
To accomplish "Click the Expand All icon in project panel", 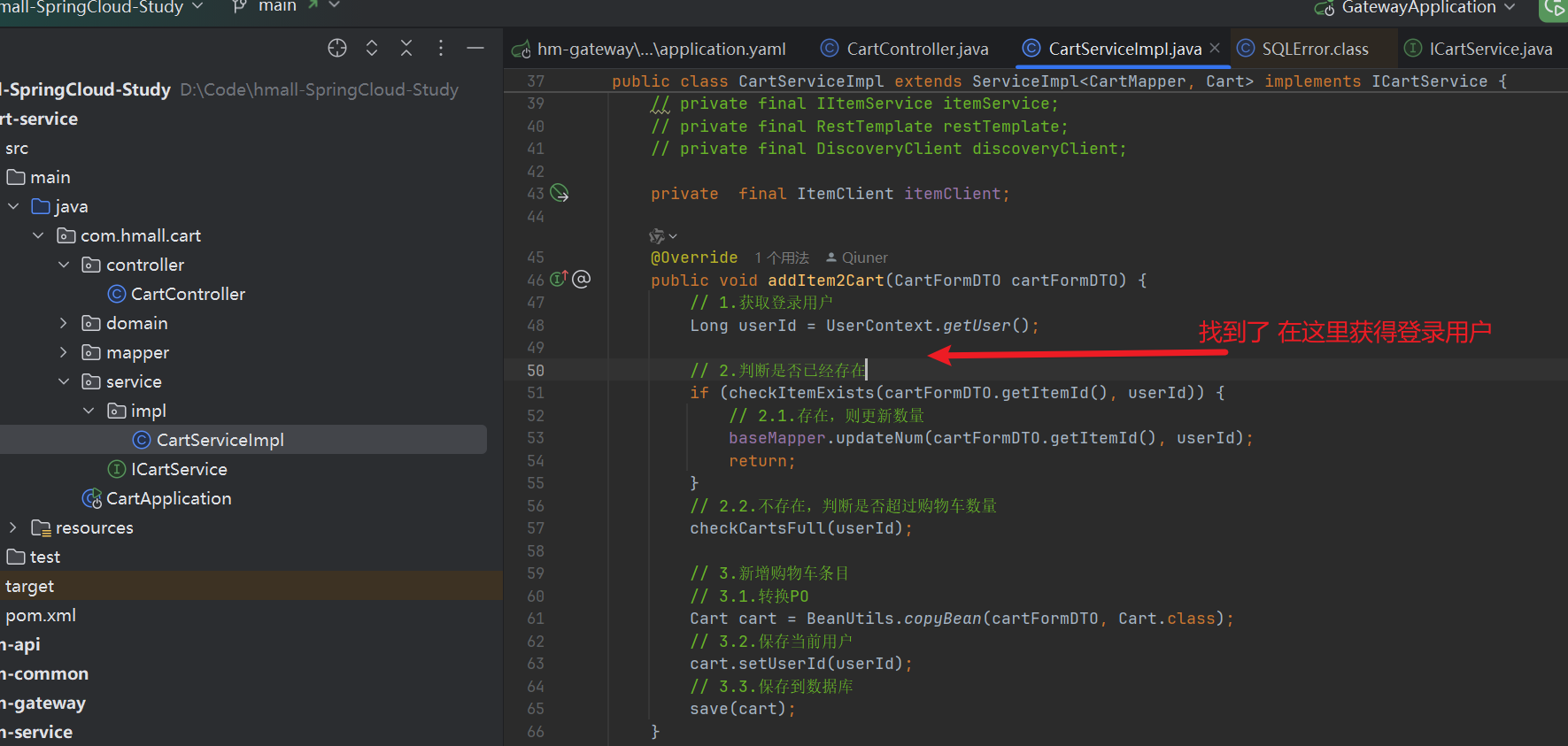I will (x=372, y=49).
